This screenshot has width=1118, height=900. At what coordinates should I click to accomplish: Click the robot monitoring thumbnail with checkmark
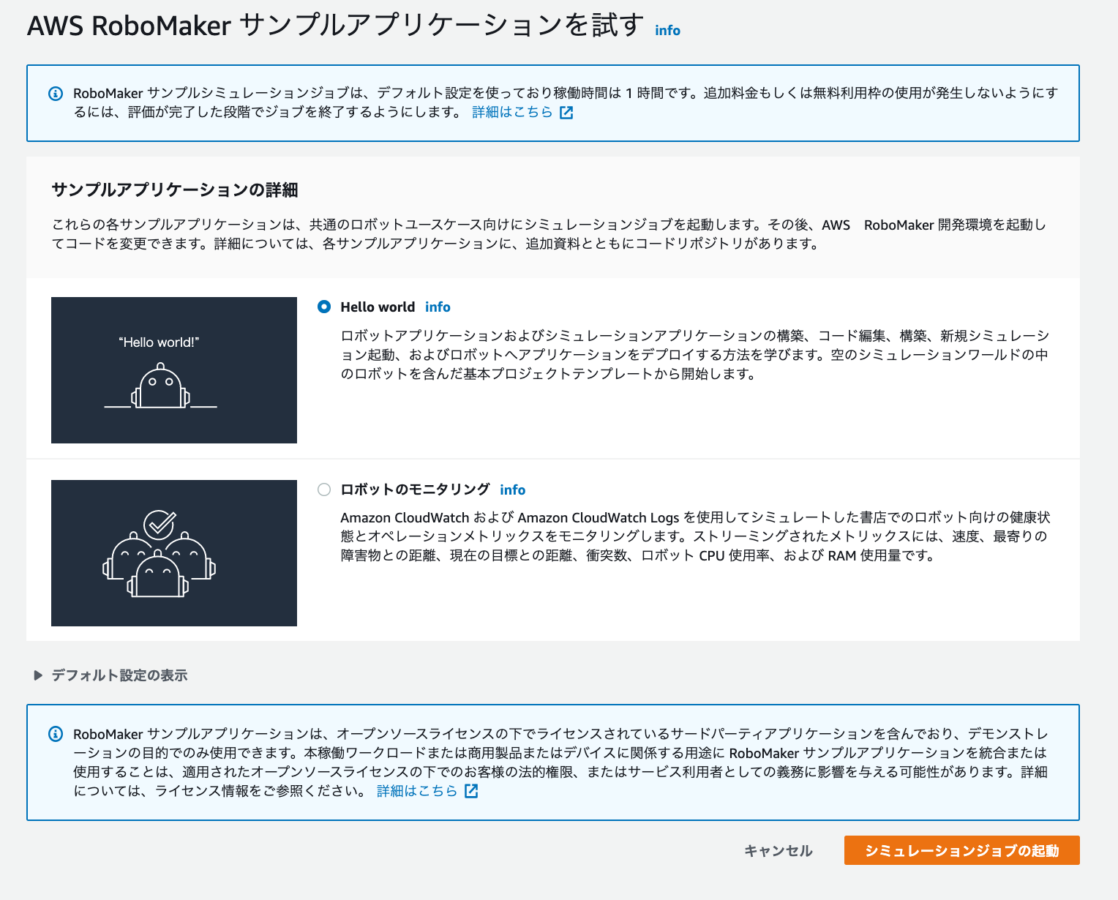[174, 553]
